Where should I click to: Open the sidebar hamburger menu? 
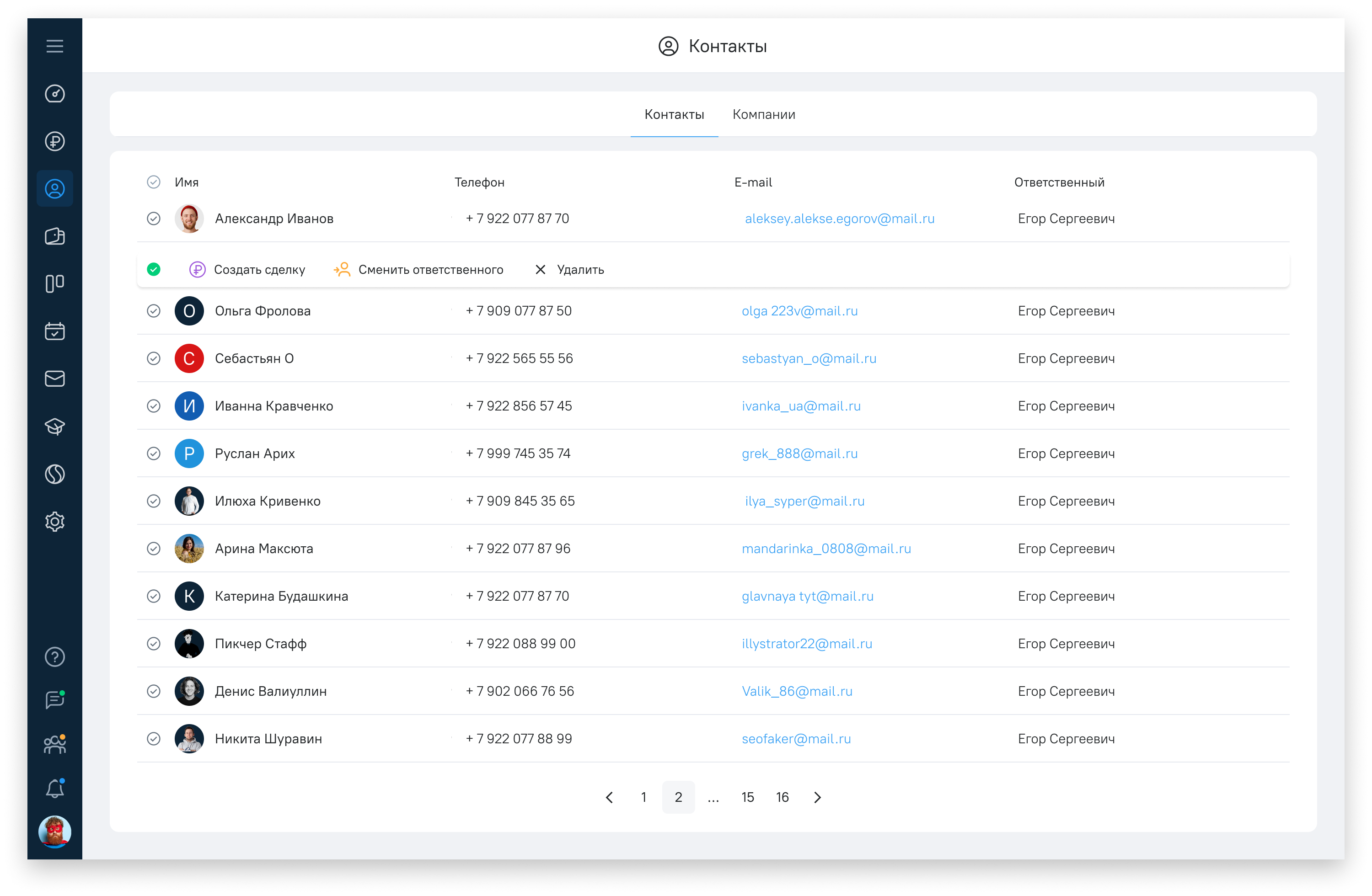[x=55, y=46]
